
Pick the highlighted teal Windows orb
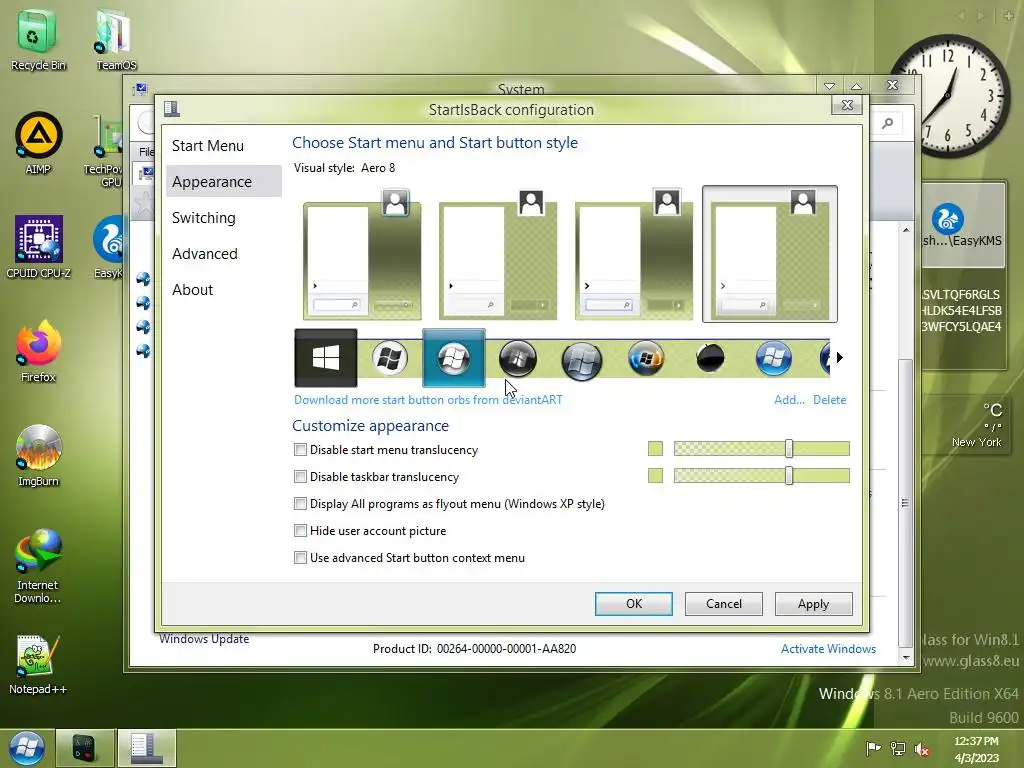click(454, 358)
